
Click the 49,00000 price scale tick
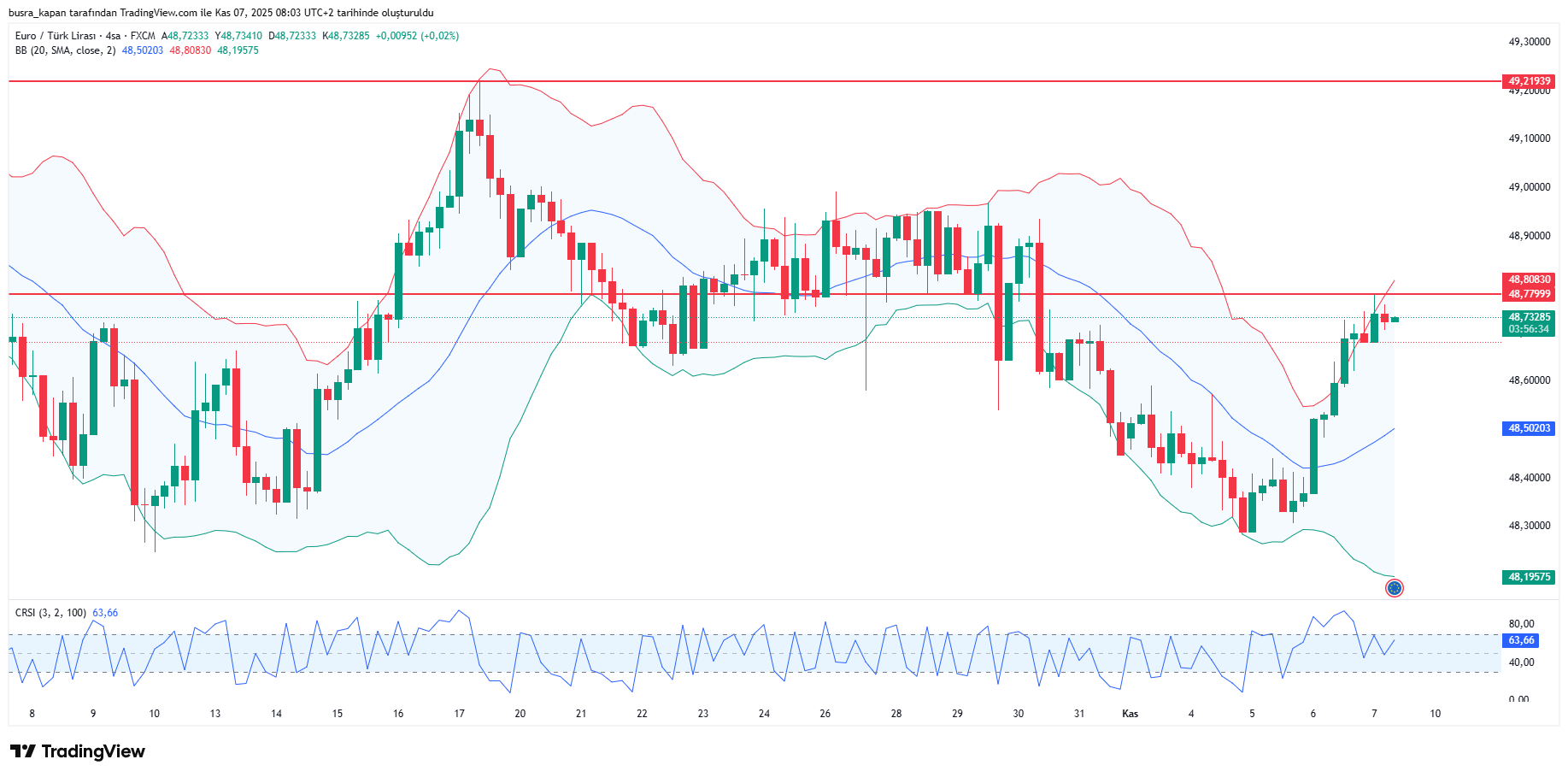[1529, 187]
